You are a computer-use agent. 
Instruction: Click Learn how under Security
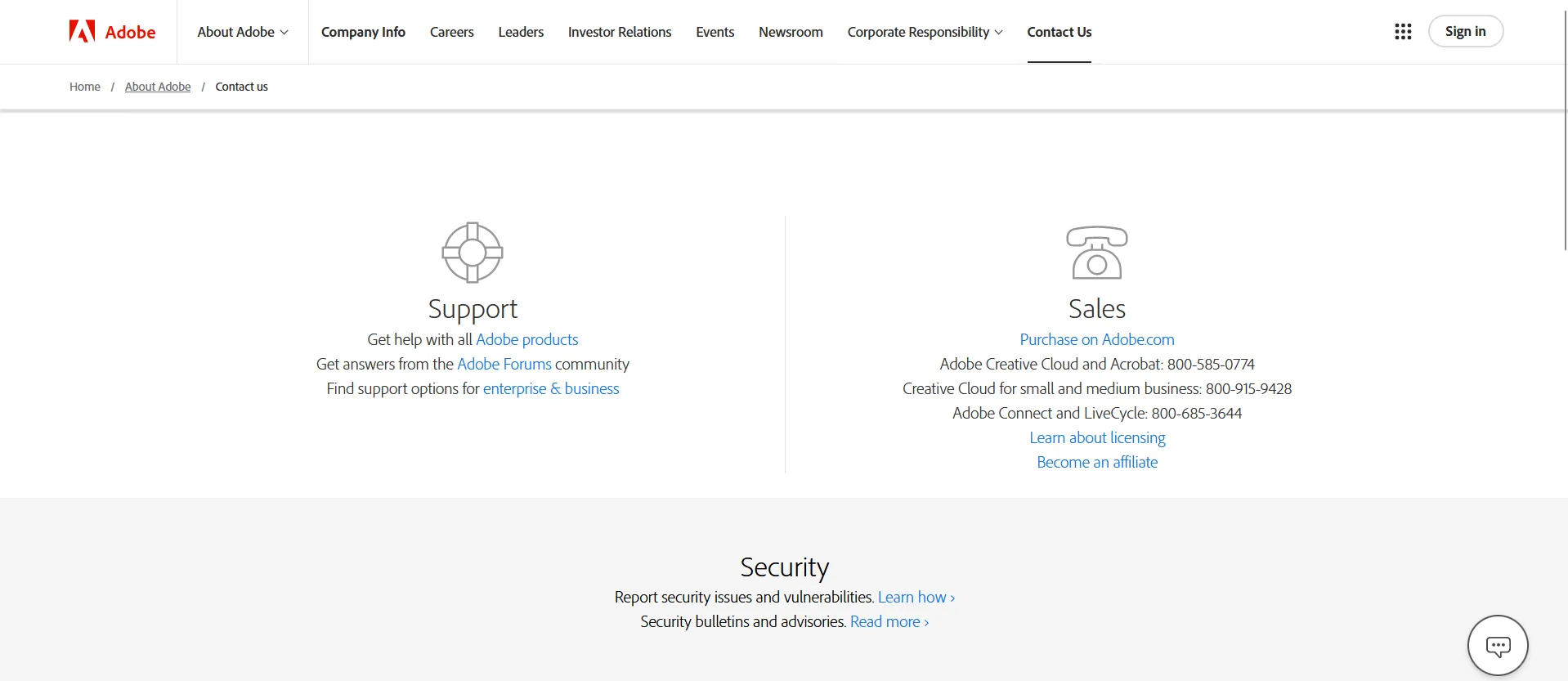(916, 597)
